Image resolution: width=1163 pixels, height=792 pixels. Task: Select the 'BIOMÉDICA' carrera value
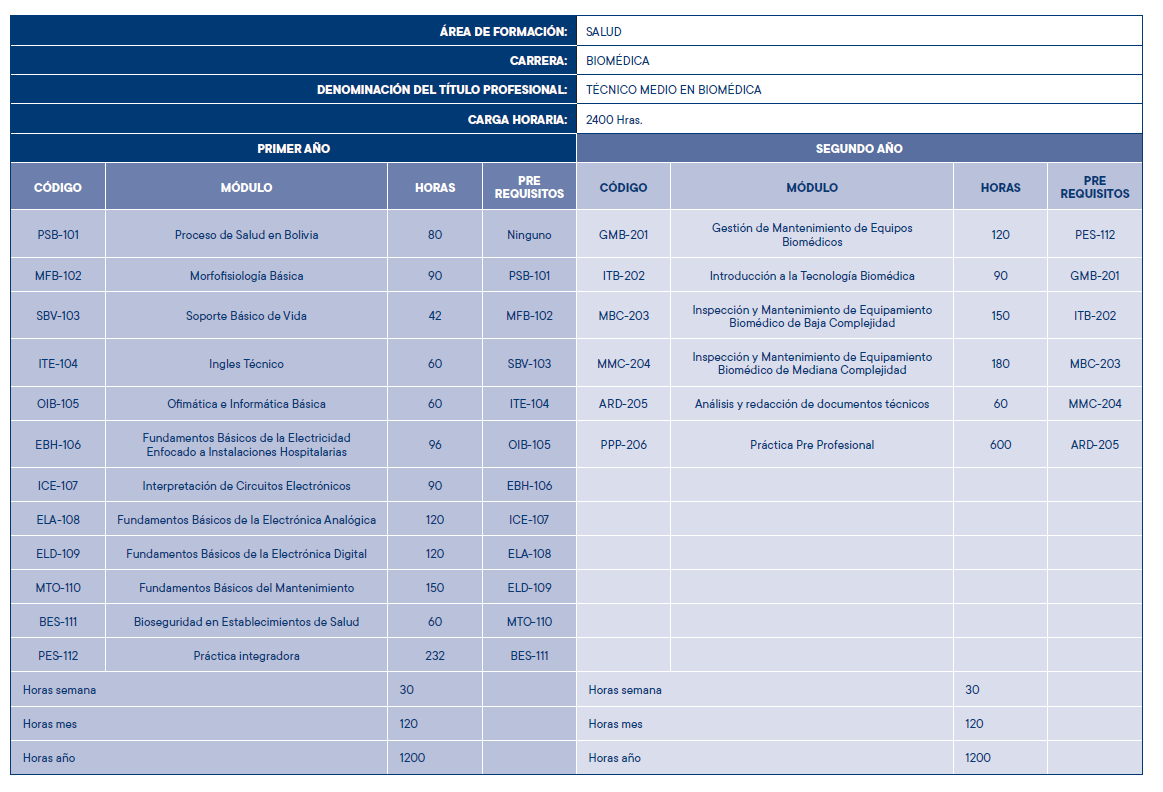(618, 61)
